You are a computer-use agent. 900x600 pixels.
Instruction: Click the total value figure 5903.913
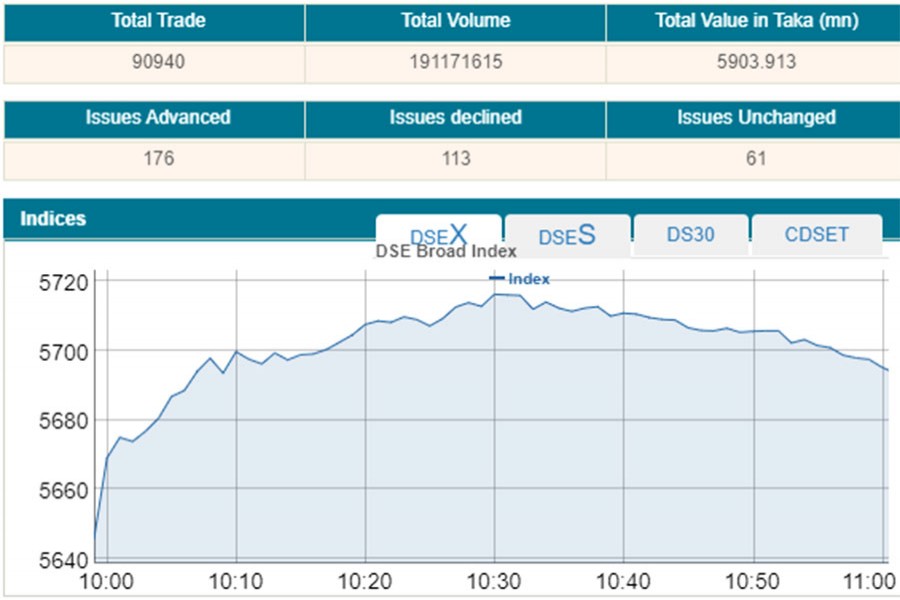(755, 62)
